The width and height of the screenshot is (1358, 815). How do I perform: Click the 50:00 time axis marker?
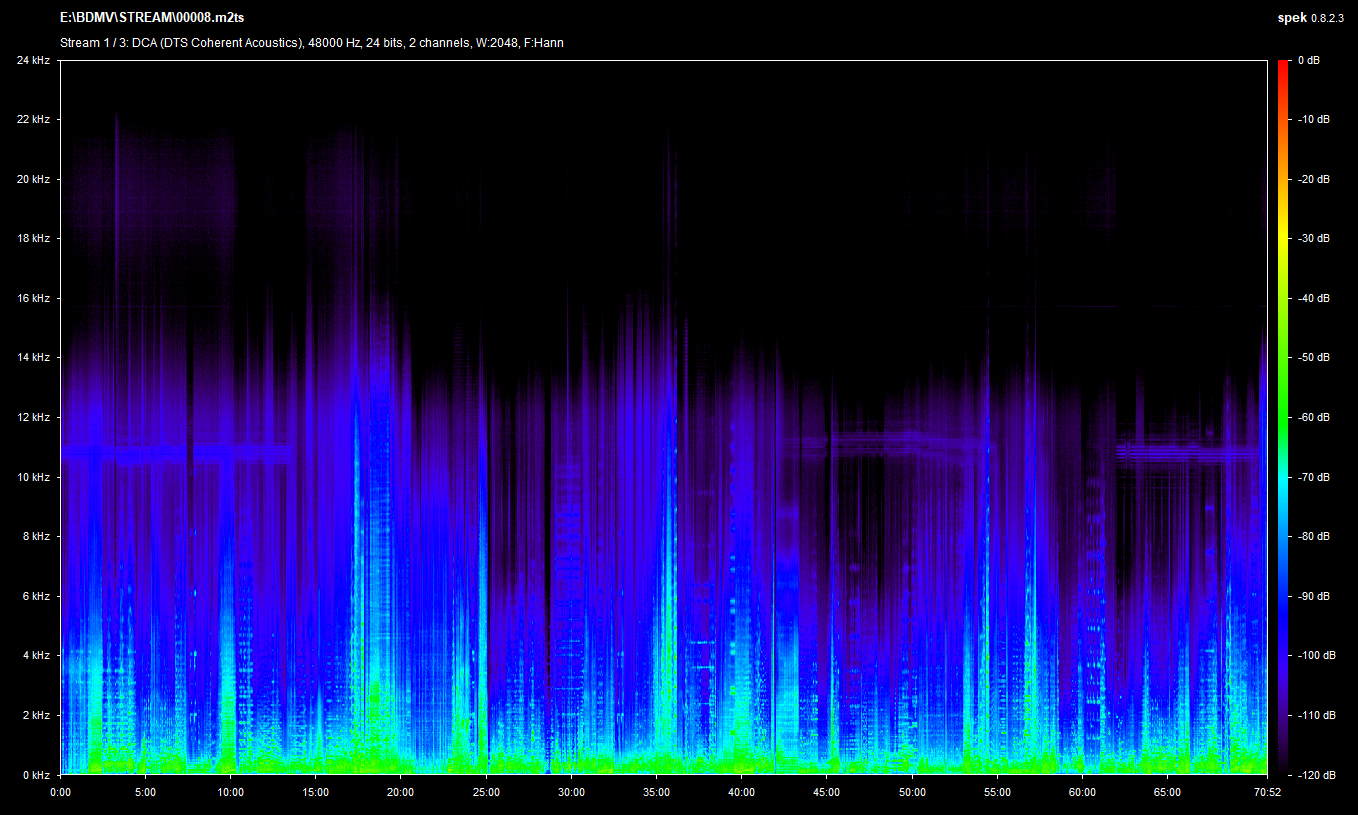pos(912,791)
